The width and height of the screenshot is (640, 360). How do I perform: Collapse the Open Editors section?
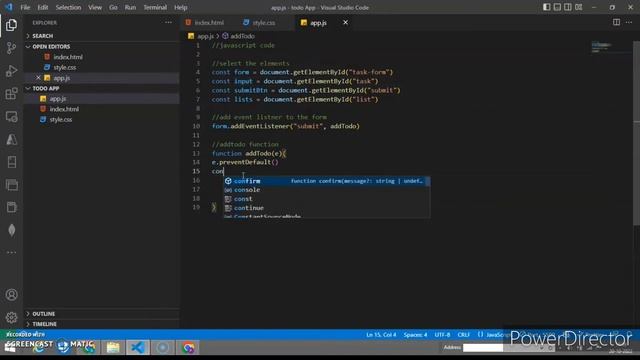(102, 47)
